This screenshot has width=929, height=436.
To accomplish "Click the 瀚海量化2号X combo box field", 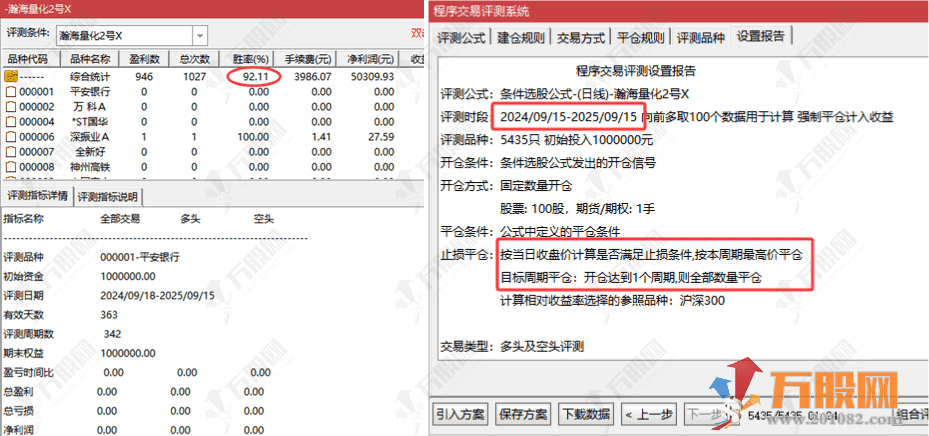I will coord(132,36).
